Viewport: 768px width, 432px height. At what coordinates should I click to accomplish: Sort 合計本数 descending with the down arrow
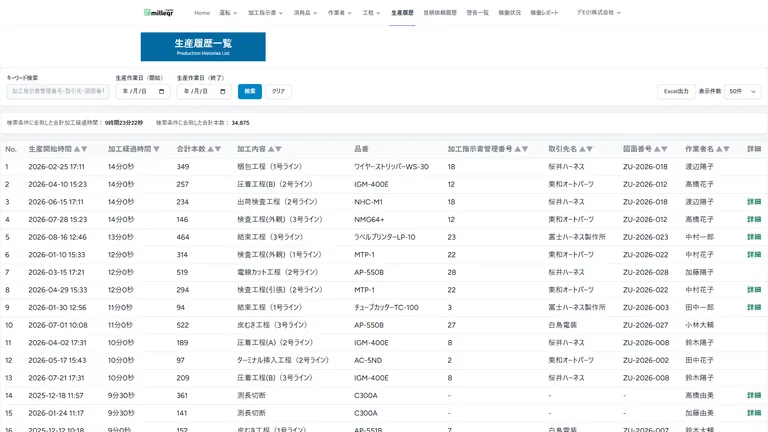click(218, 149)
